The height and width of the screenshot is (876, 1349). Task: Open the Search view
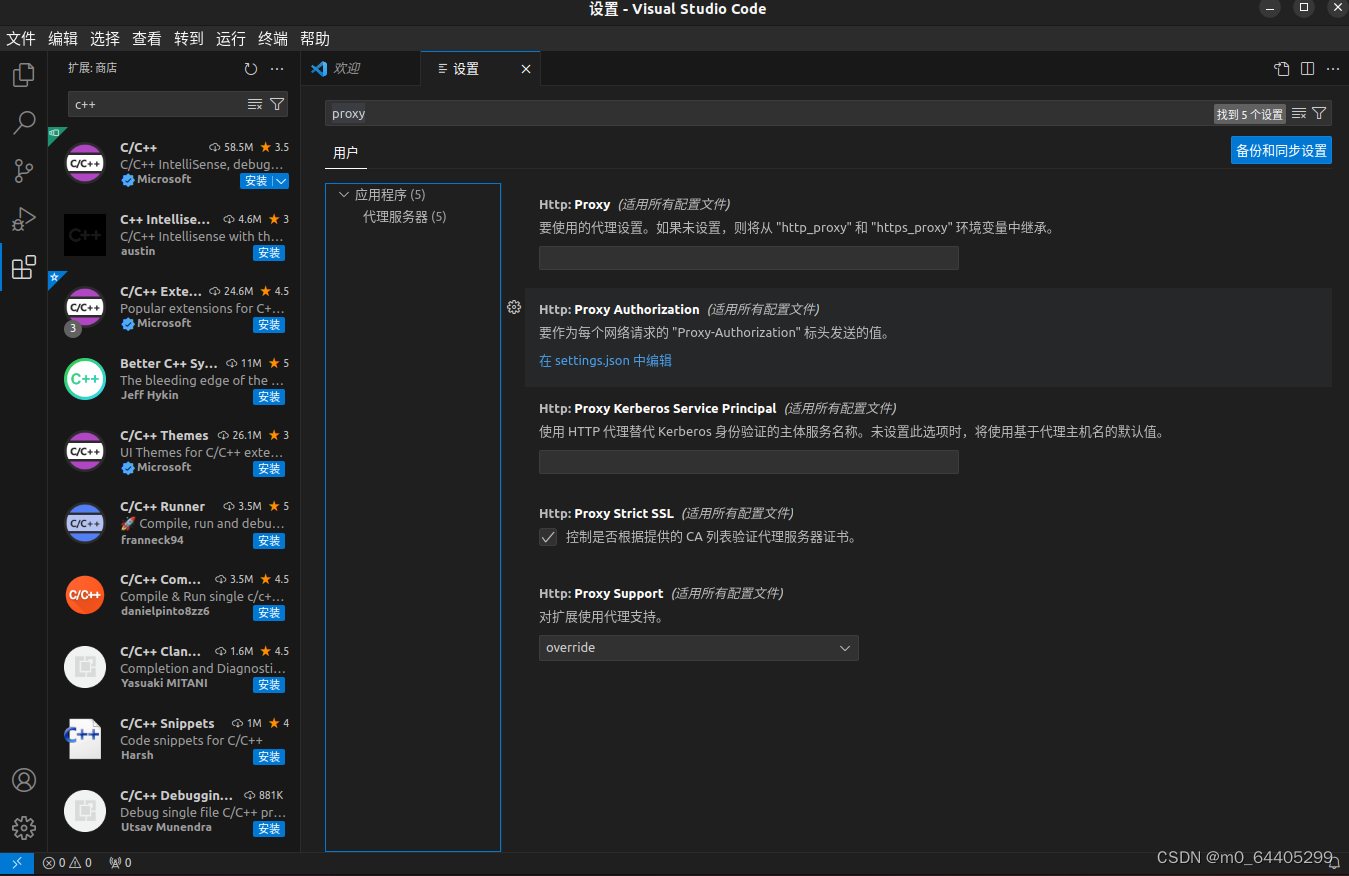point(23,122)
